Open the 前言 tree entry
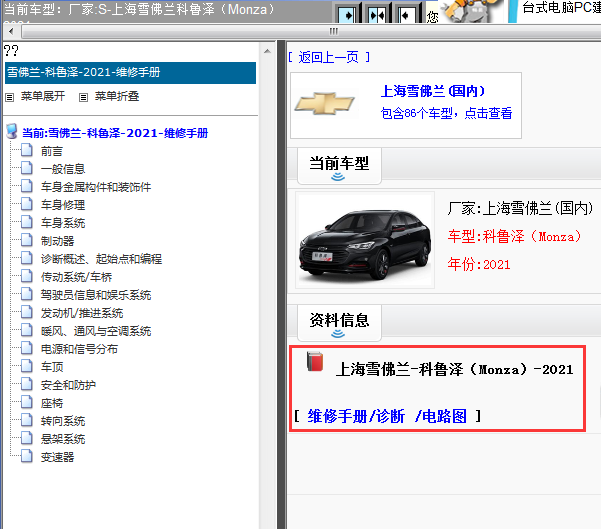This screenshot has height=529, width=601. coord(52,151)
